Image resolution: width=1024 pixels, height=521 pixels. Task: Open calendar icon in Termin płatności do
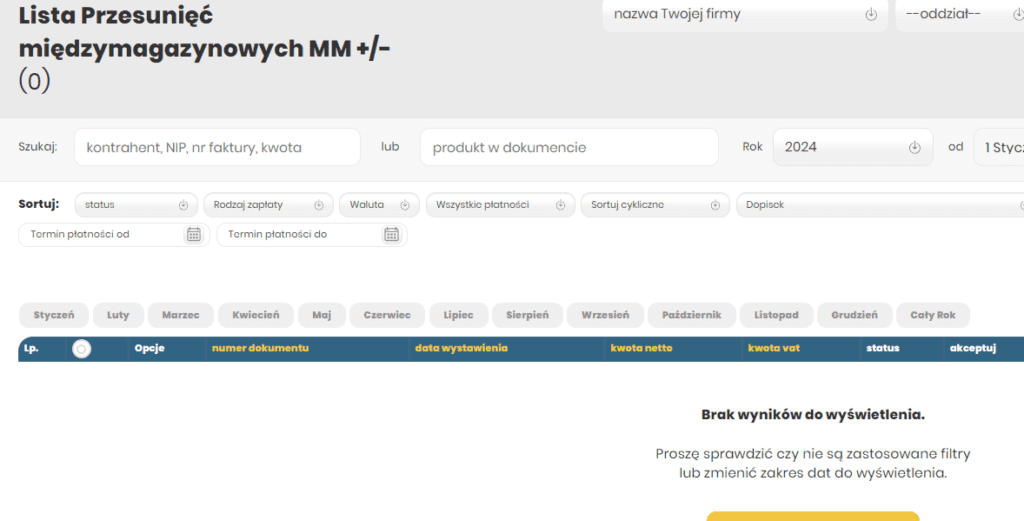391,234
